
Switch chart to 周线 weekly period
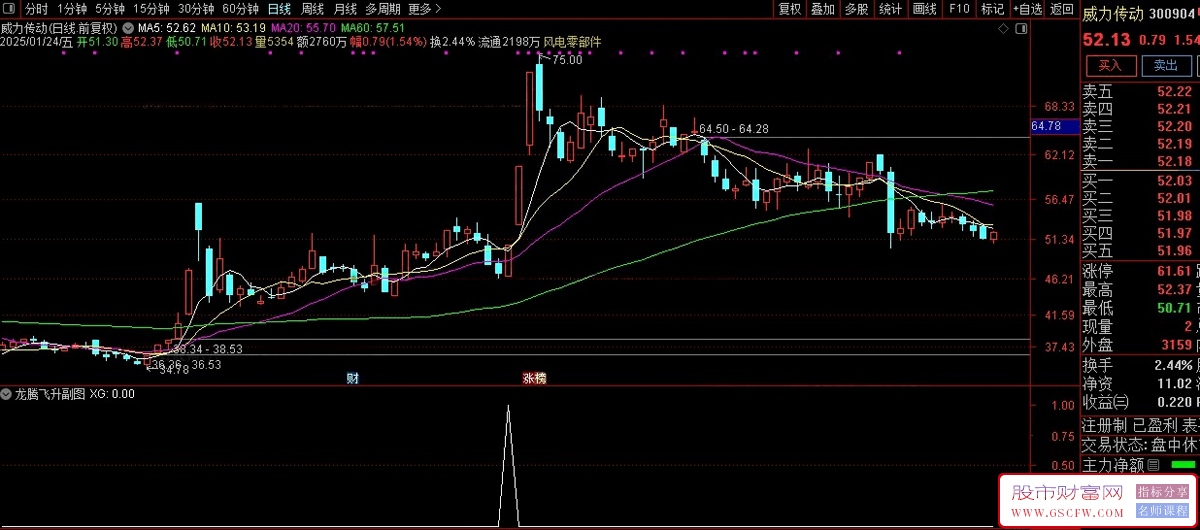312,9
